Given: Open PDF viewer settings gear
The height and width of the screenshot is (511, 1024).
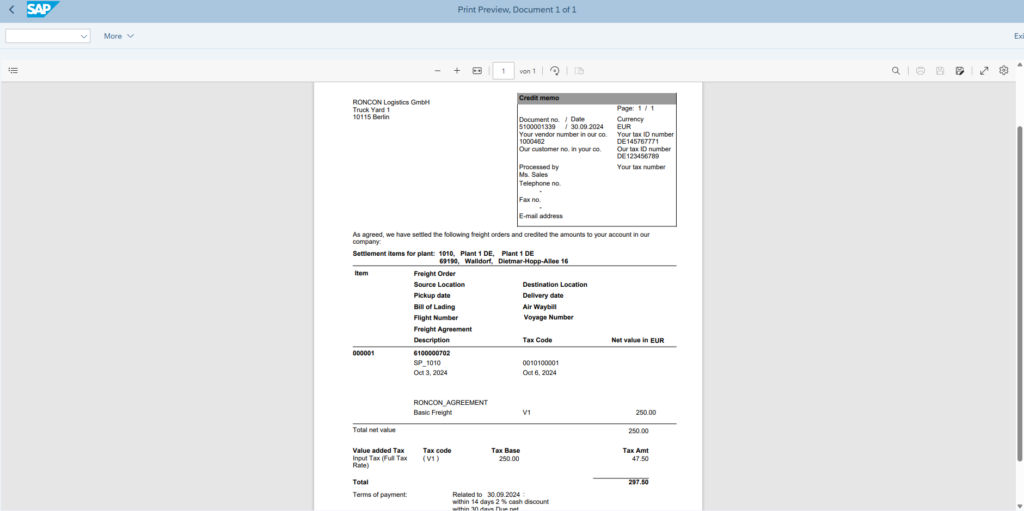Looking at the screenshot, I should 1004,71.
